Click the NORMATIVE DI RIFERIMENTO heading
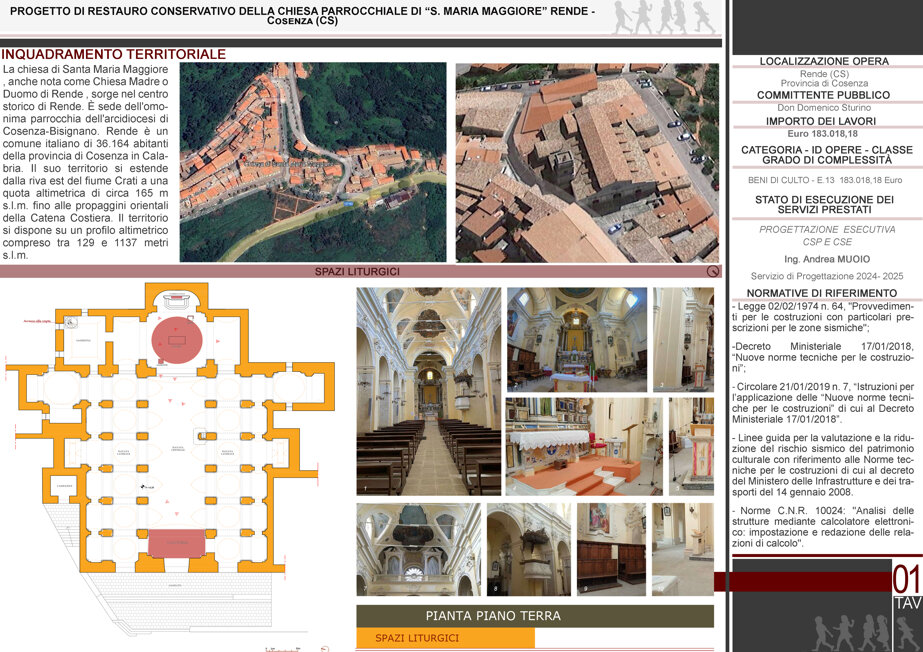This screenshot has height=652, width=923. [822, 293]
